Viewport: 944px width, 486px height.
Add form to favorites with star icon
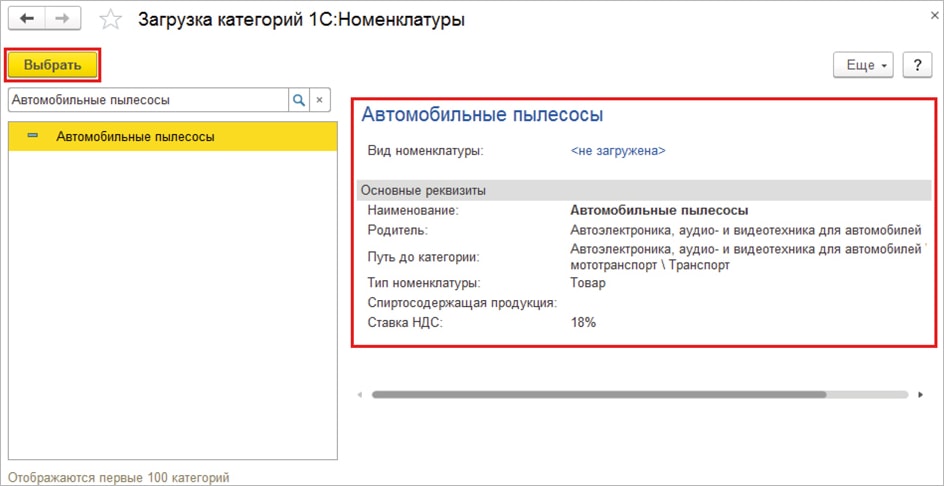(110, 20)
